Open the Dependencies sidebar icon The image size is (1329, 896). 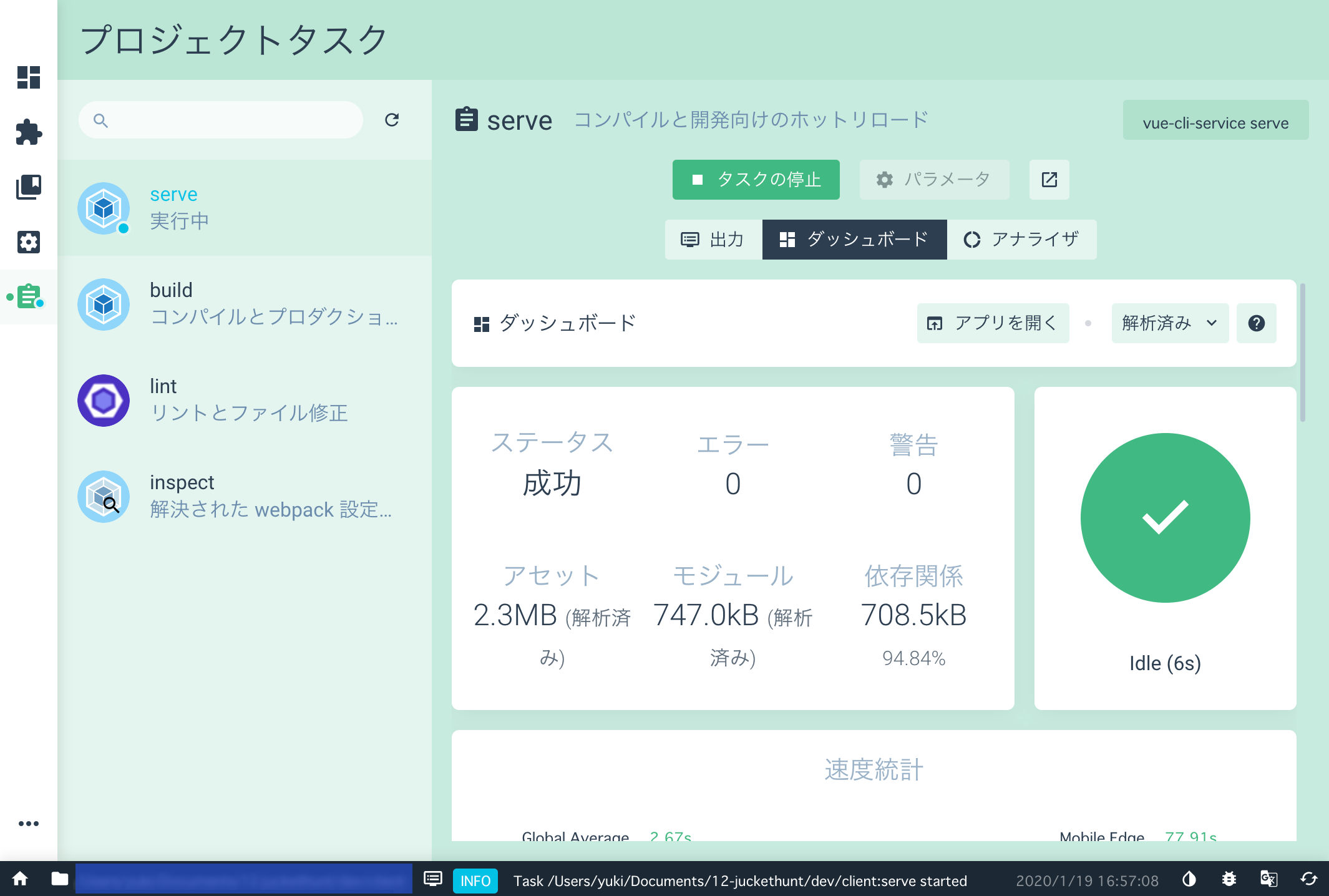tap(29, 187)
